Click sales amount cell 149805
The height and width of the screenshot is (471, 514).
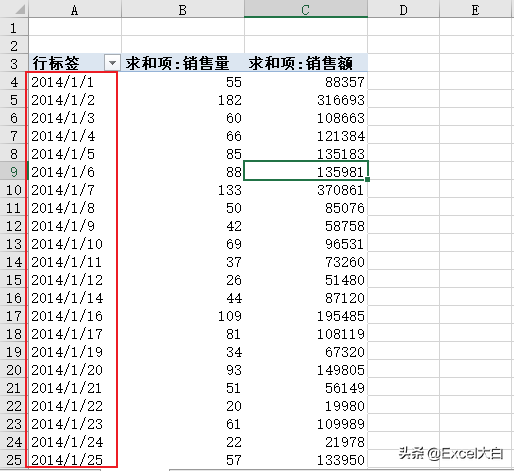tap(306, 370)
